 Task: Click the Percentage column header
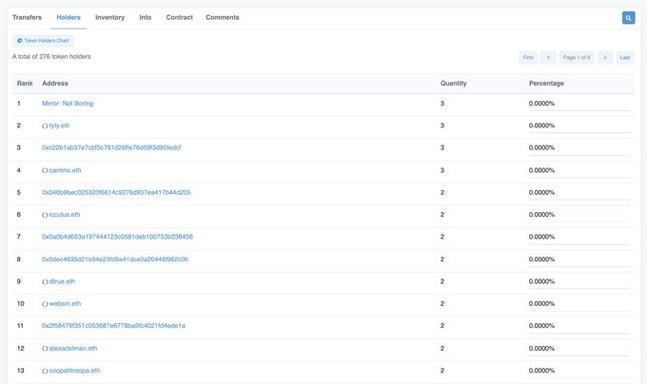tap(546, 83)
